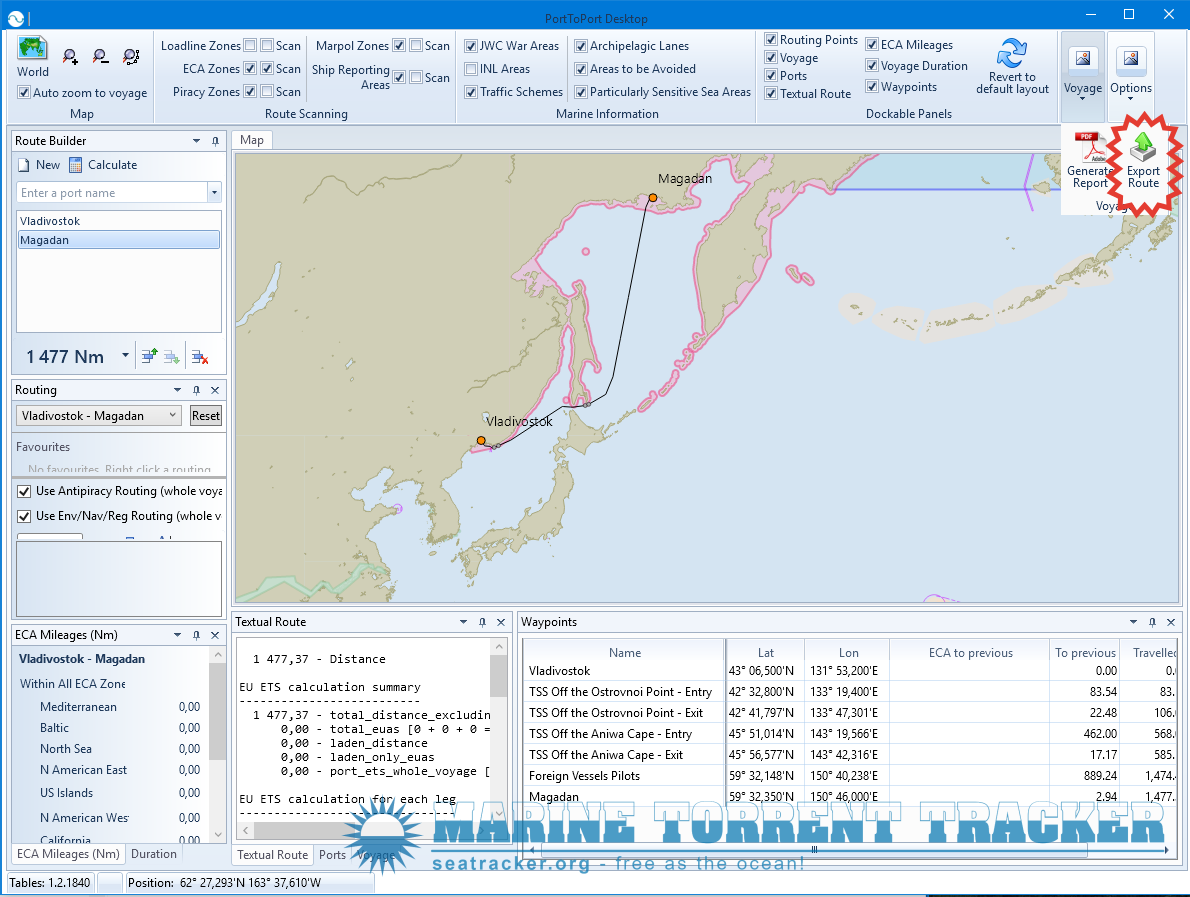Select the Textual Route bottom tab
Viewport: 1190px width, 897px height.
(x=272, y=855)
